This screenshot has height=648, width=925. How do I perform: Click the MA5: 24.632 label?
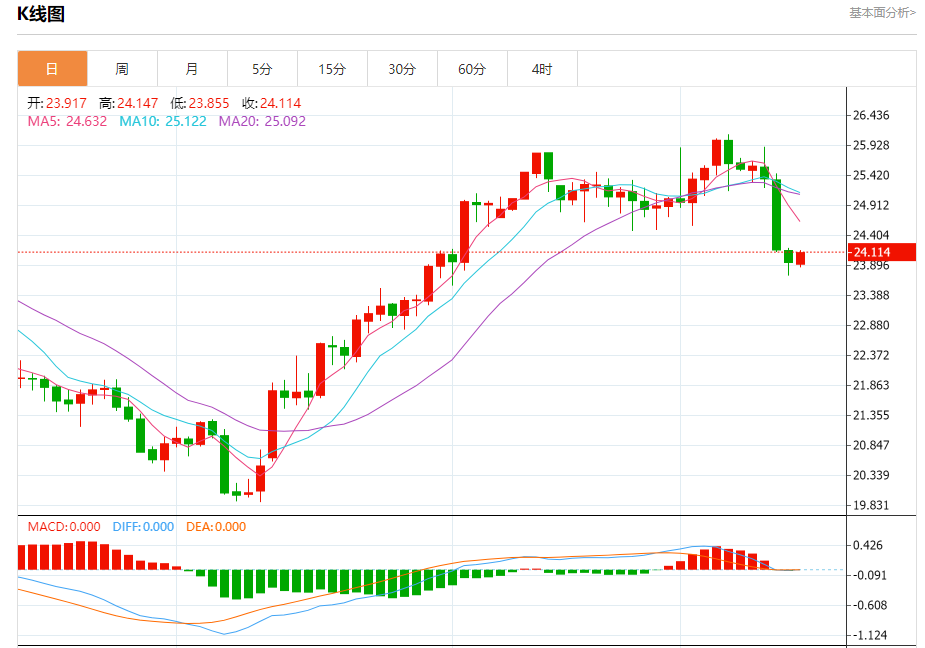pyautogui.click(x=67, y=122)
